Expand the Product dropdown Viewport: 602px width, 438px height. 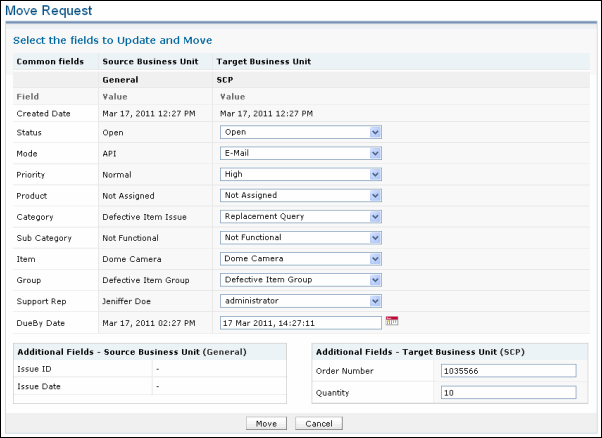301,196
